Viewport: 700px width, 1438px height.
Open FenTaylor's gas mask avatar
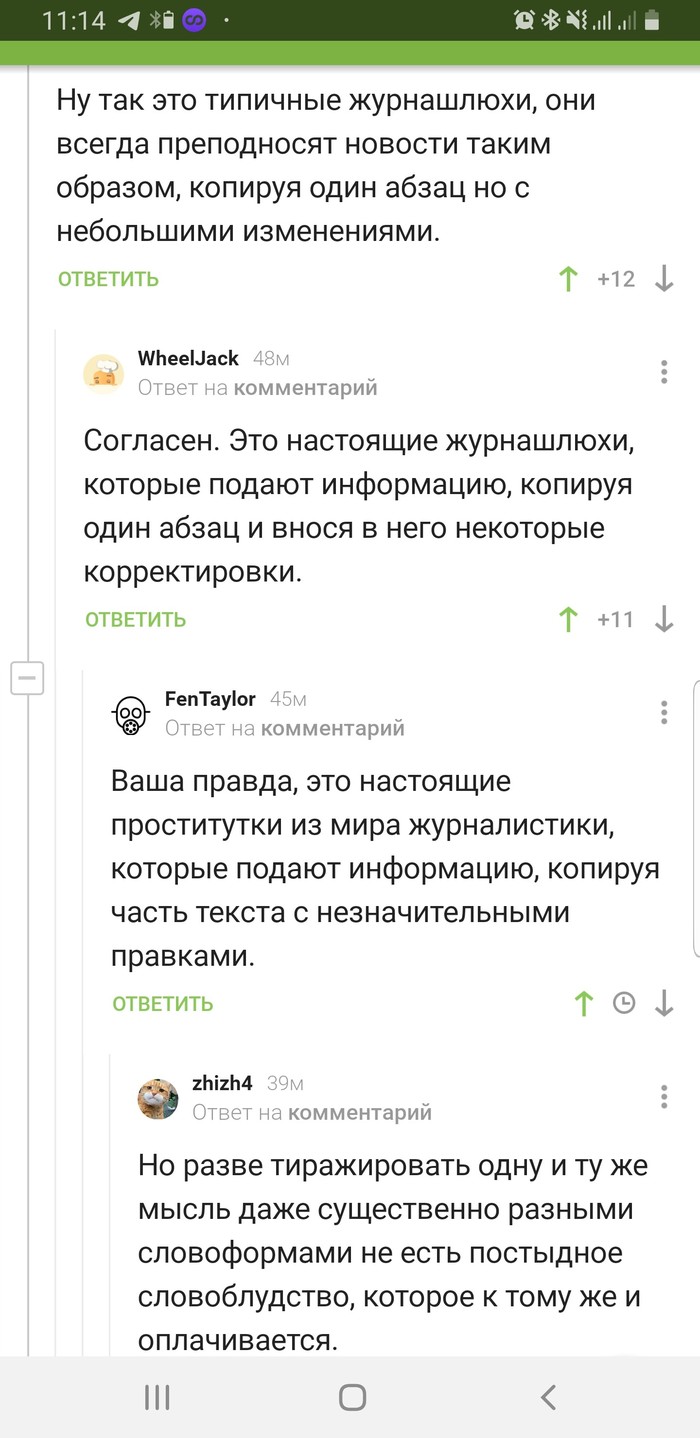click(x=131, y=714)
